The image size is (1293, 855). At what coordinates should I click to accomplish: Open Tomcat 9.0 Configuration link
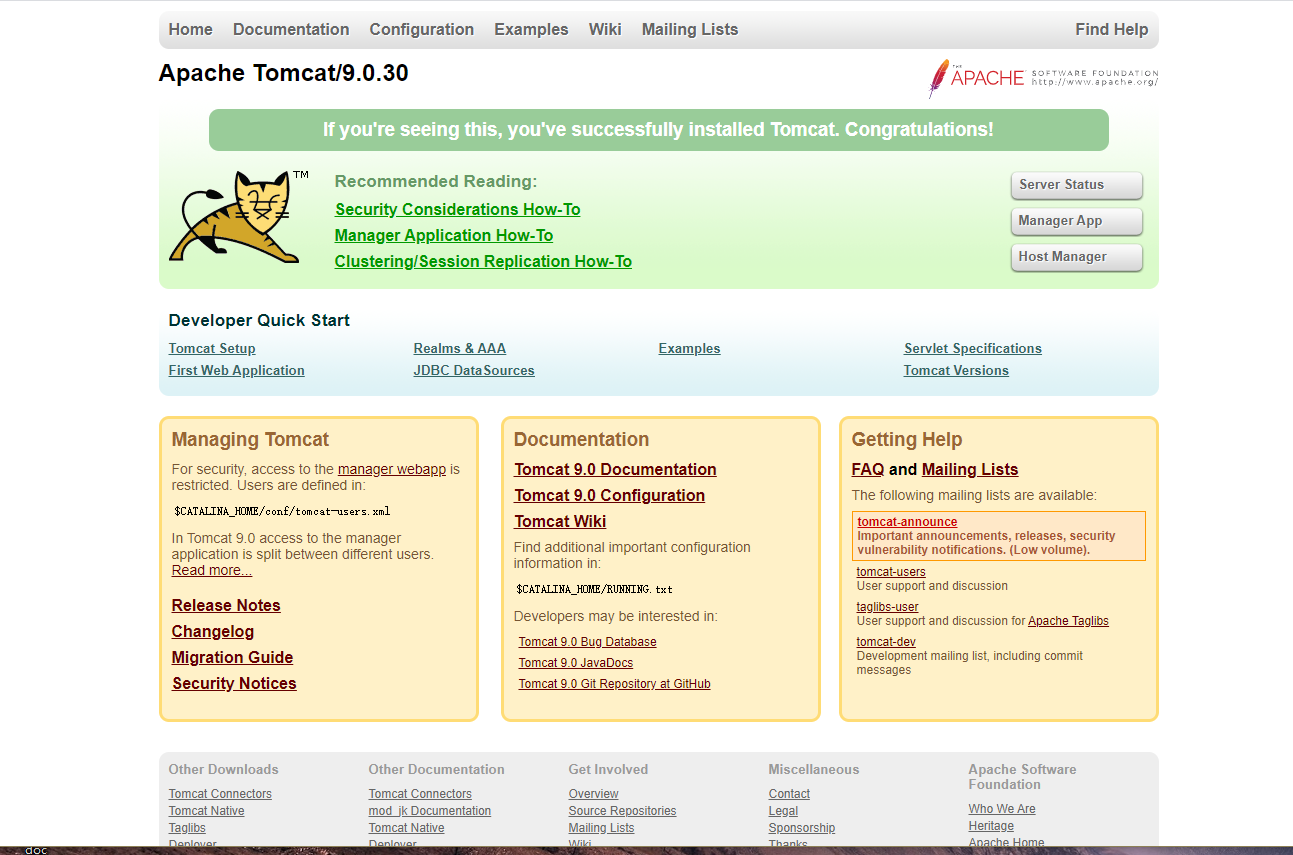[x=610, y=495]
